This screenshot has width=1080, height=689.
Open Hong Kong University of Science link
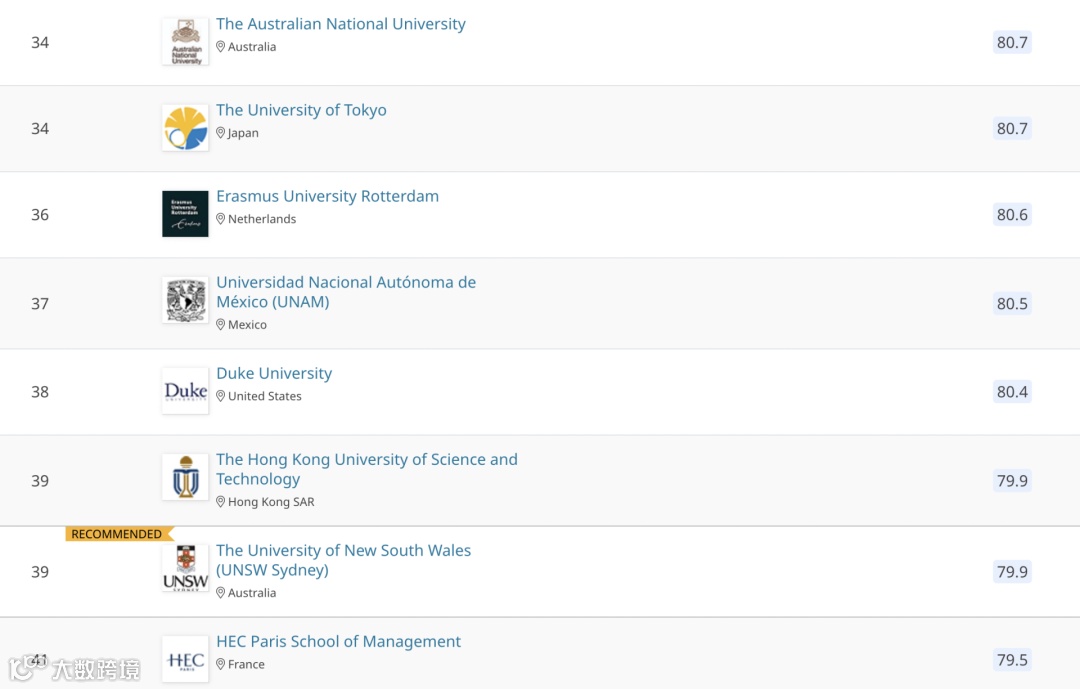367,460
